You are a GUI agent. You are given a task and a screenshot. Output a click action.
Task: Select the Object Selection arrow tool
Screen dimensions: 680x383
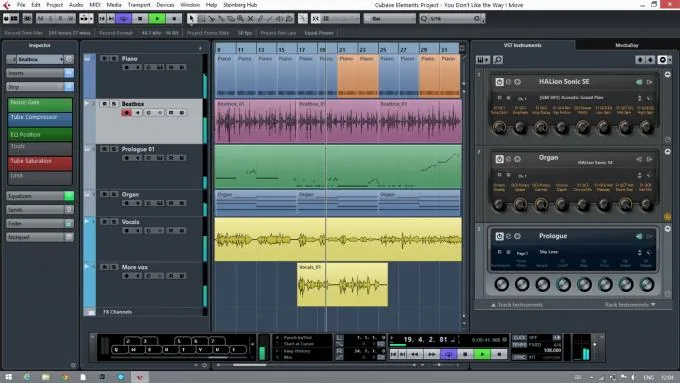[191, 19]
